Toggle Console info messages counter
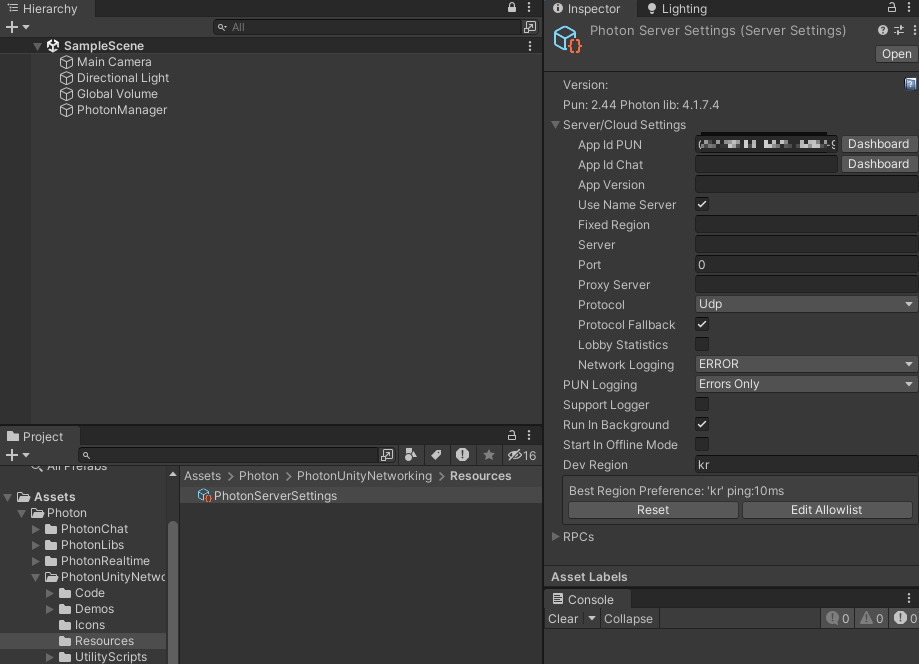Screen dimensions: 919x664 [x=838, y=618]
